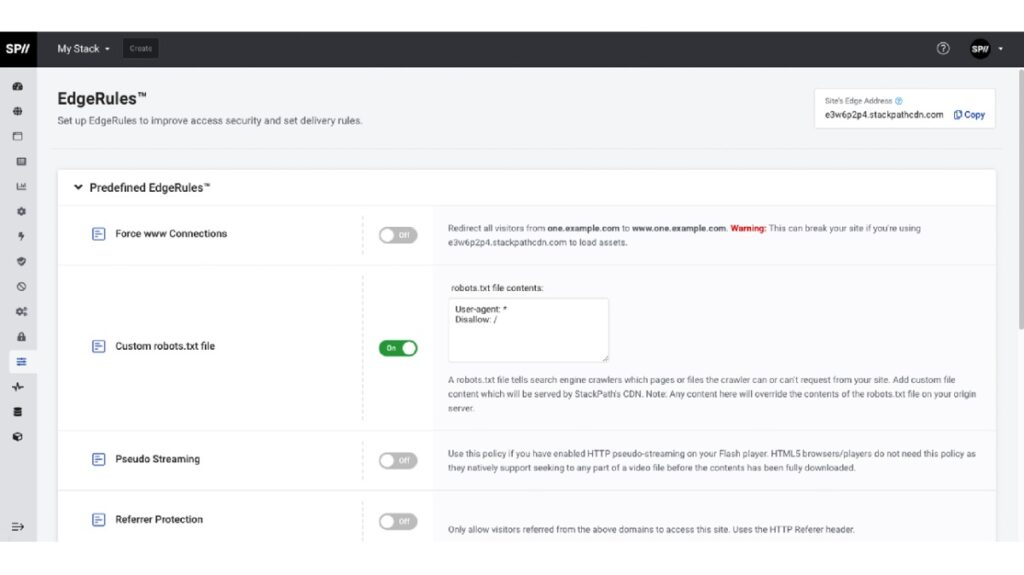Click the SP// user avatar
The width and height of the screenshot is (1024, 575).
point(980,49)
